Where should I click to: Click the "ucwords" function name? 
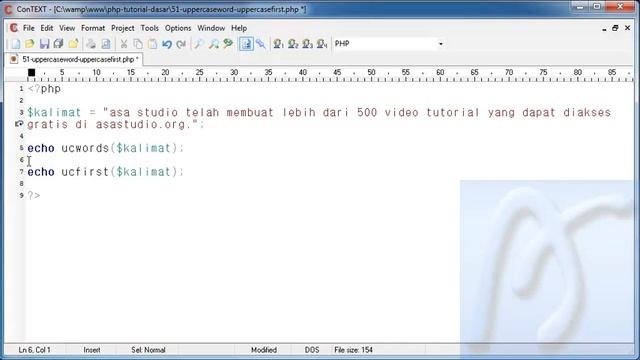click(85, 148)
